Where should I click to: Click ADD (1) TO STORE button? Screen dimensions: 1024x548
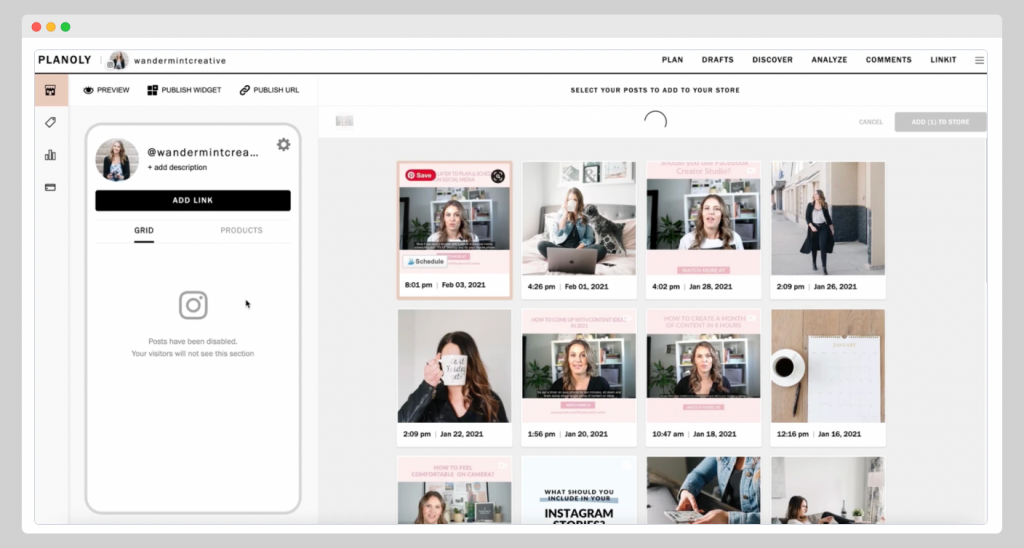[x=940, y=122]
